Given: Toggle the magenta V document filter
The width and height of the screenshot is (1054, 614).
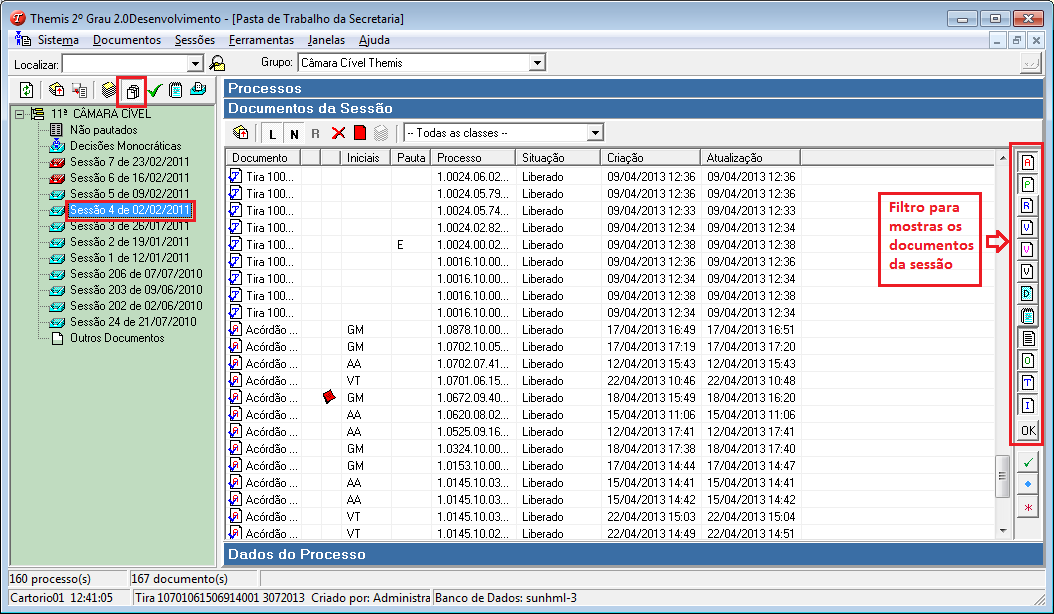Looking at the screenshot, I should pyautogui.click(x=1027, y=250).
